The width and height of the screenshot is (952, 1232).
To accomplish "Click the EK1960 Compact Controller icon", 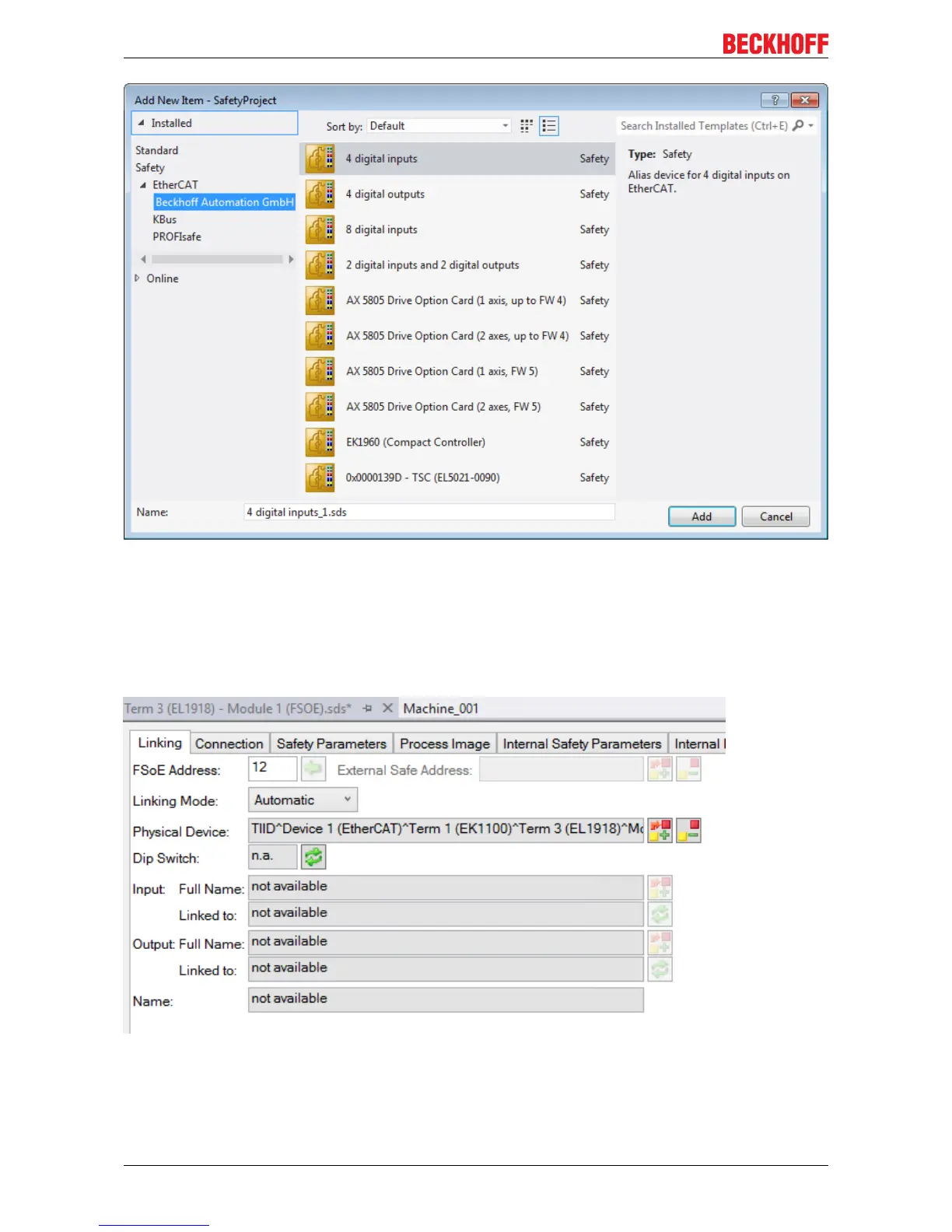I will point(320,442).
